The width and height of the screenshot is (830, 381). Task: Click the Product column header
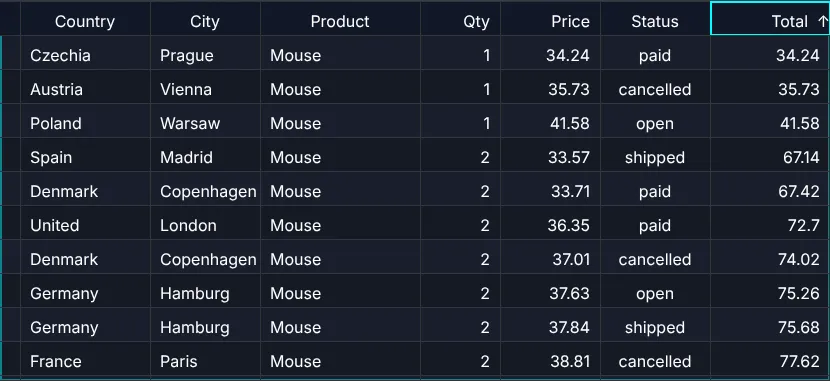coord(340,19)
